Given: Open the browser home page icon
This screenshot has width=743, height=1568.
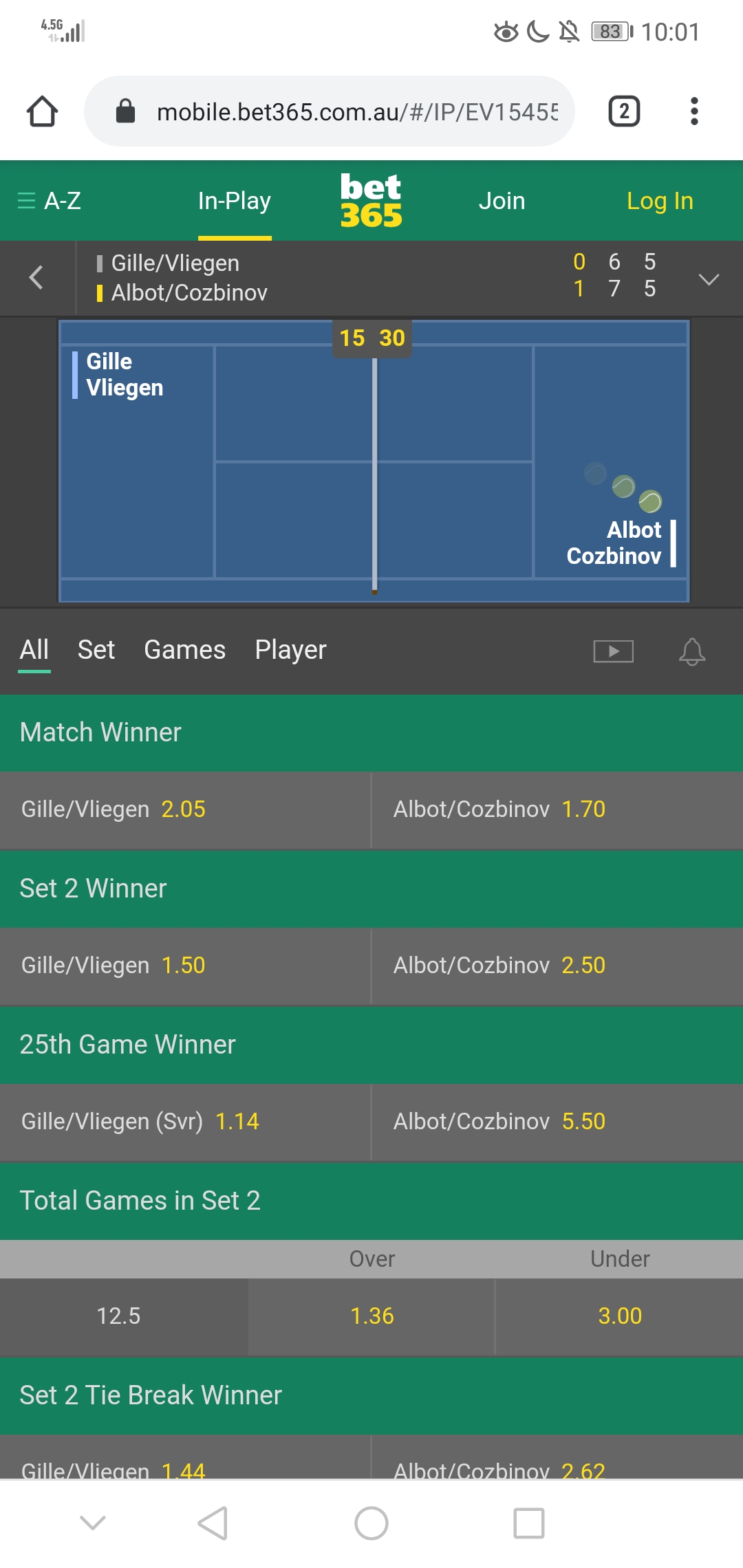Looking at the screenshot, I should [x=42, y=111].
